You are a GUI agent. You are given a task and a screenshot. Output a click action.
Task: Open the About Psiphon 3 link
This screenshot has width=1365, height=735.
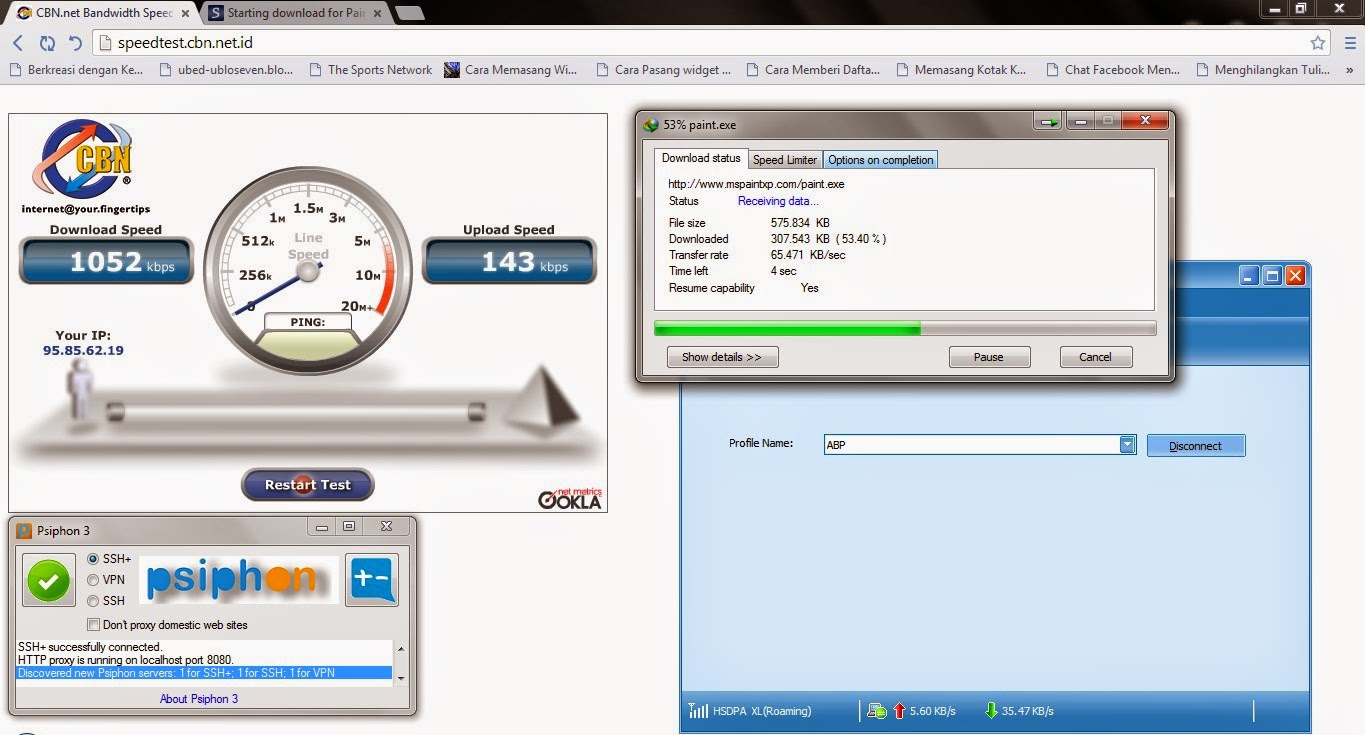click(x=199, y=699)
